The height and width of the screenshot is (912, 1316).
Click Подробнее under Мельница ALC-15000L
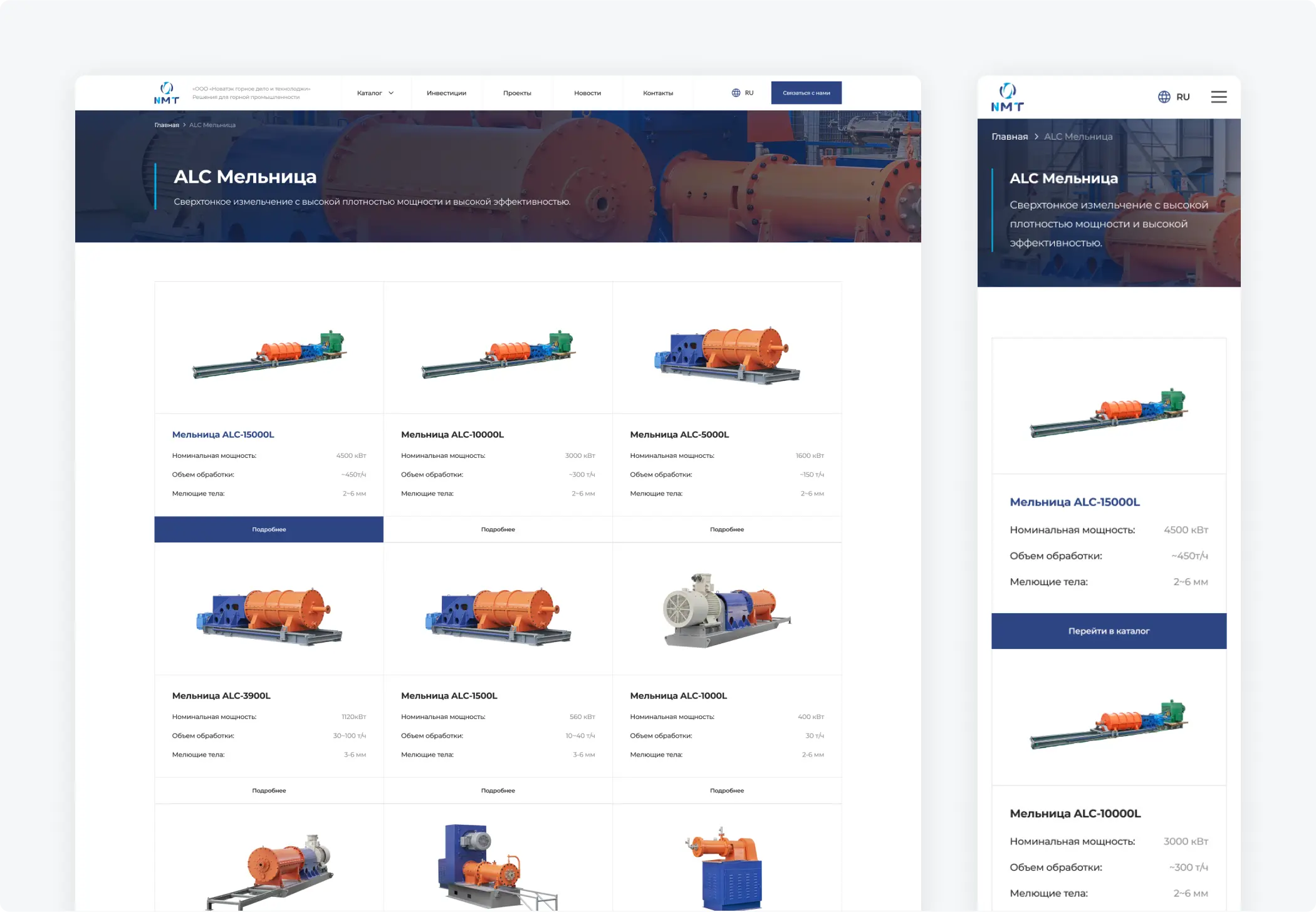coord(269,529)
